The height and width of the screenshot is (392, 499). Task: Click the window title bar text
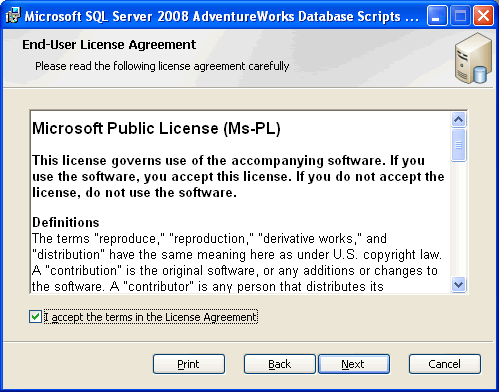222,16
